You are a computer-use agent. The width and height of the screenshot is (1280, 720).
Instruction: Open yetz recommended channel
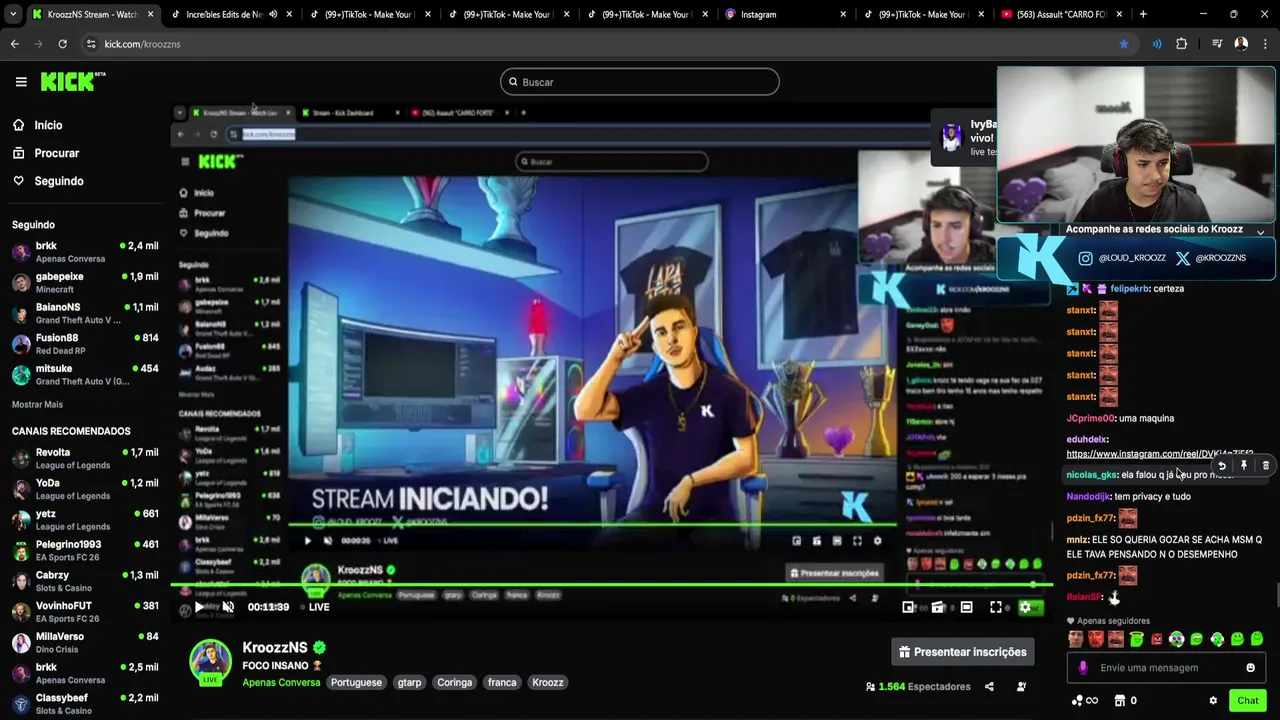tap(85, 520)
